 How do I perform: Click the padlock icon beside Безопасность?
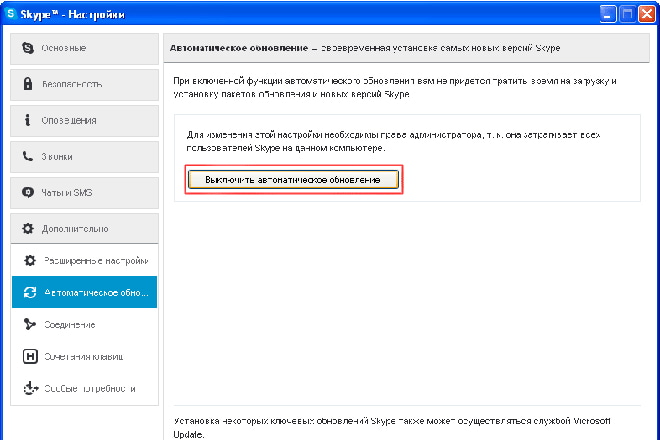pos(28,84)
